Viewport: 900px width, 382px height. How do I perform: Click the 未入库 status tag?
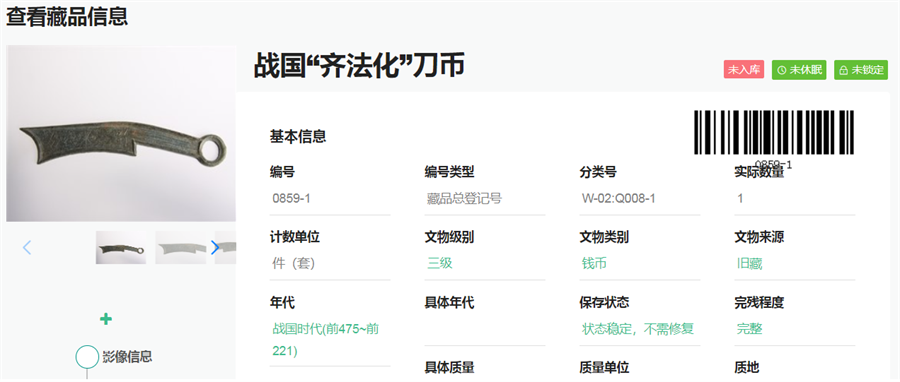(743, 70)
